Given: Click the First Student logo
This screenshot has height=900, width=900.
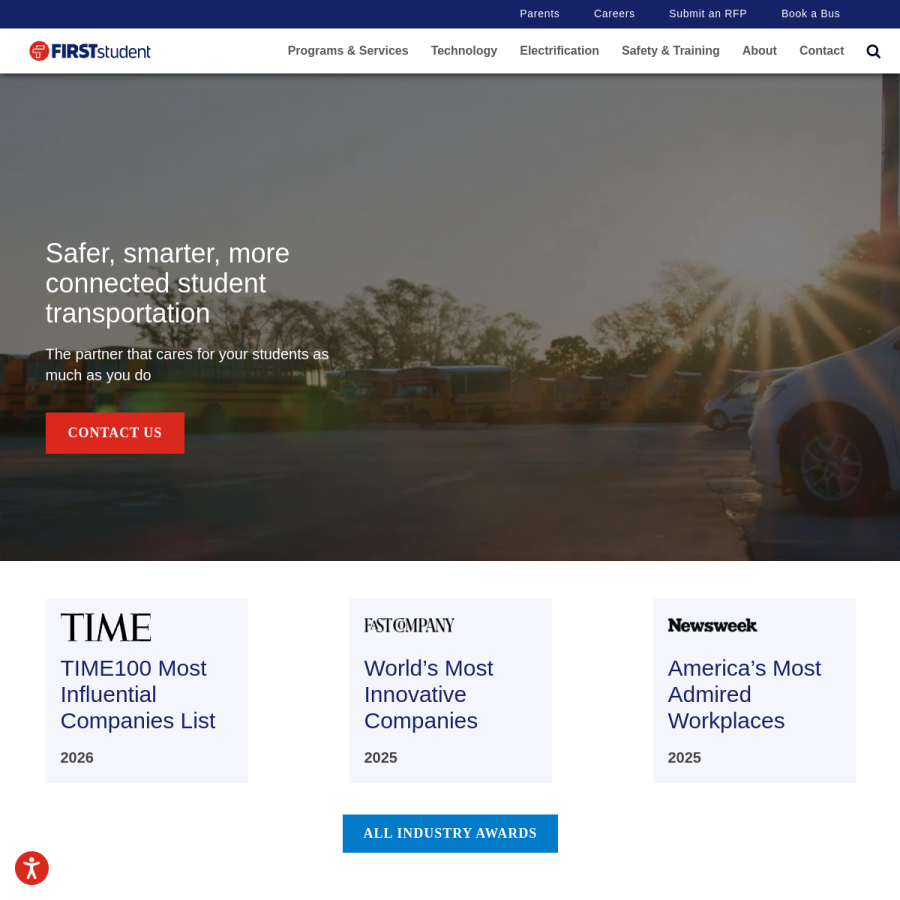Looking at the screenshot, I should click(90, 51).
